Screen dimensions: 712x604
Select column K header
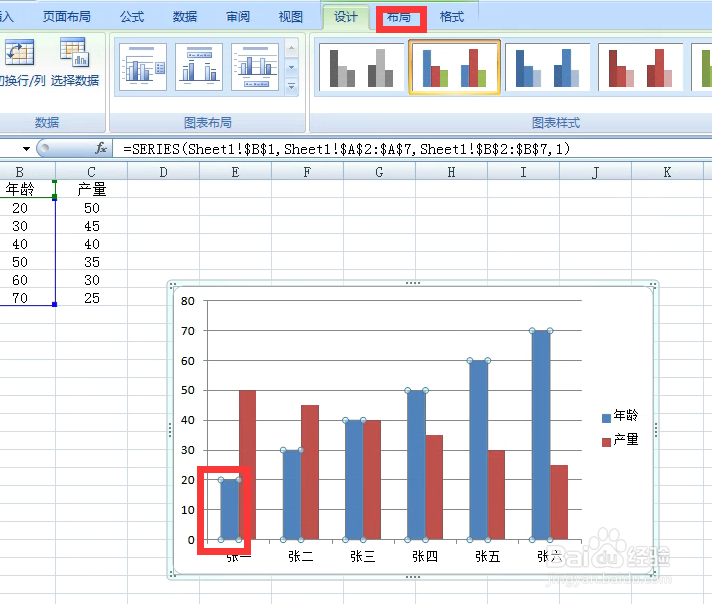[667, 172]
